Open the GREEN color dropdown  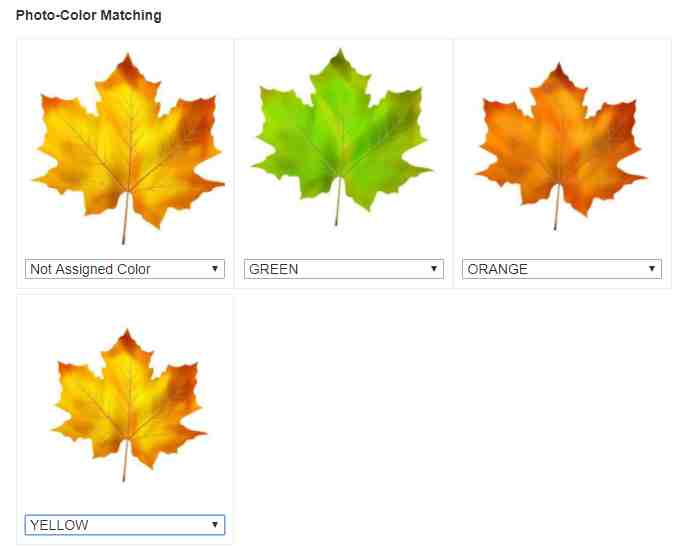344,269
